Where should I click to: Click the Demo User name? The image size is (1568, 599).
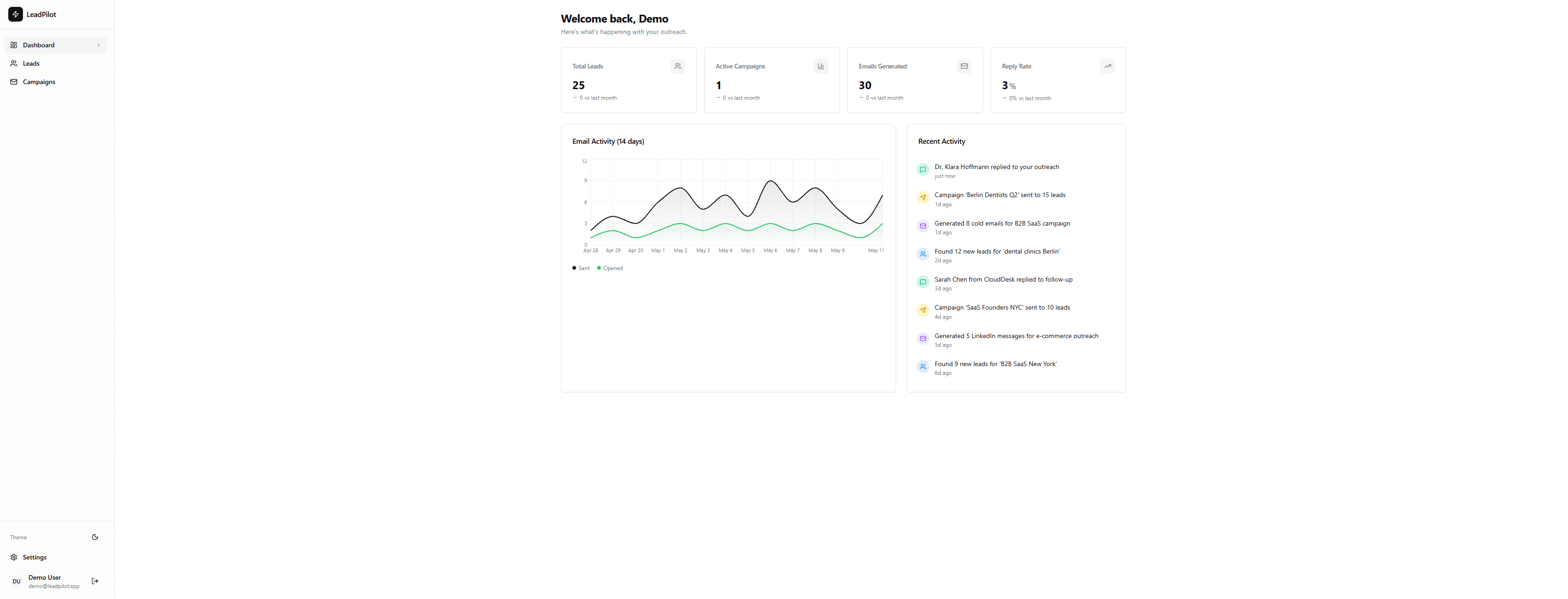(x=45, y=577)
